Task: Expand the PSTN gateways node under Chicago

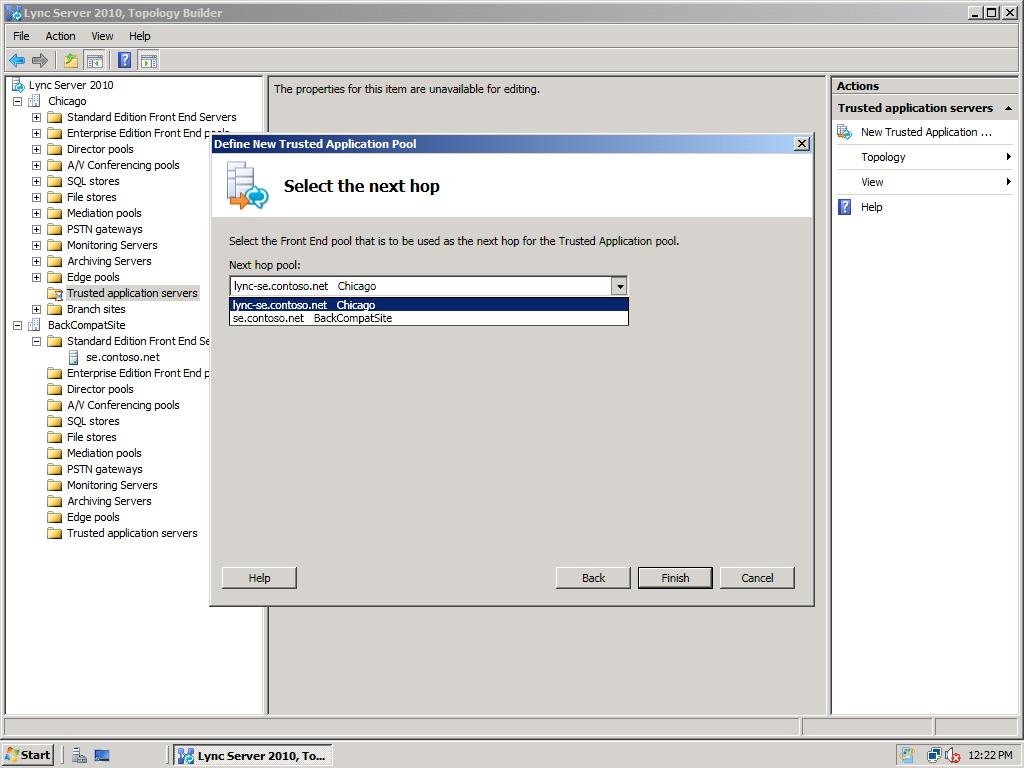Action: (37, 229)
